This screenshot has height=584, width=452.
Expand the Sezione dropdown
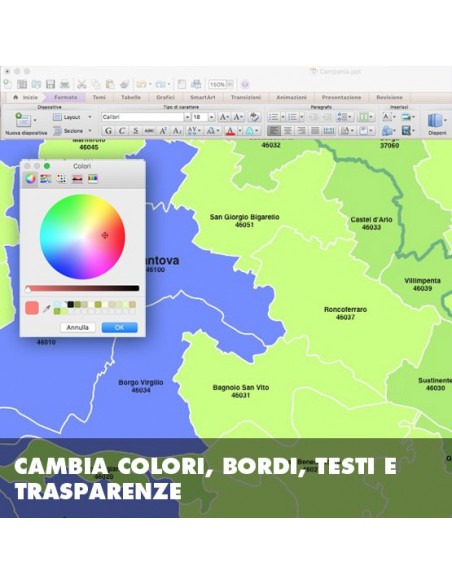90,131
